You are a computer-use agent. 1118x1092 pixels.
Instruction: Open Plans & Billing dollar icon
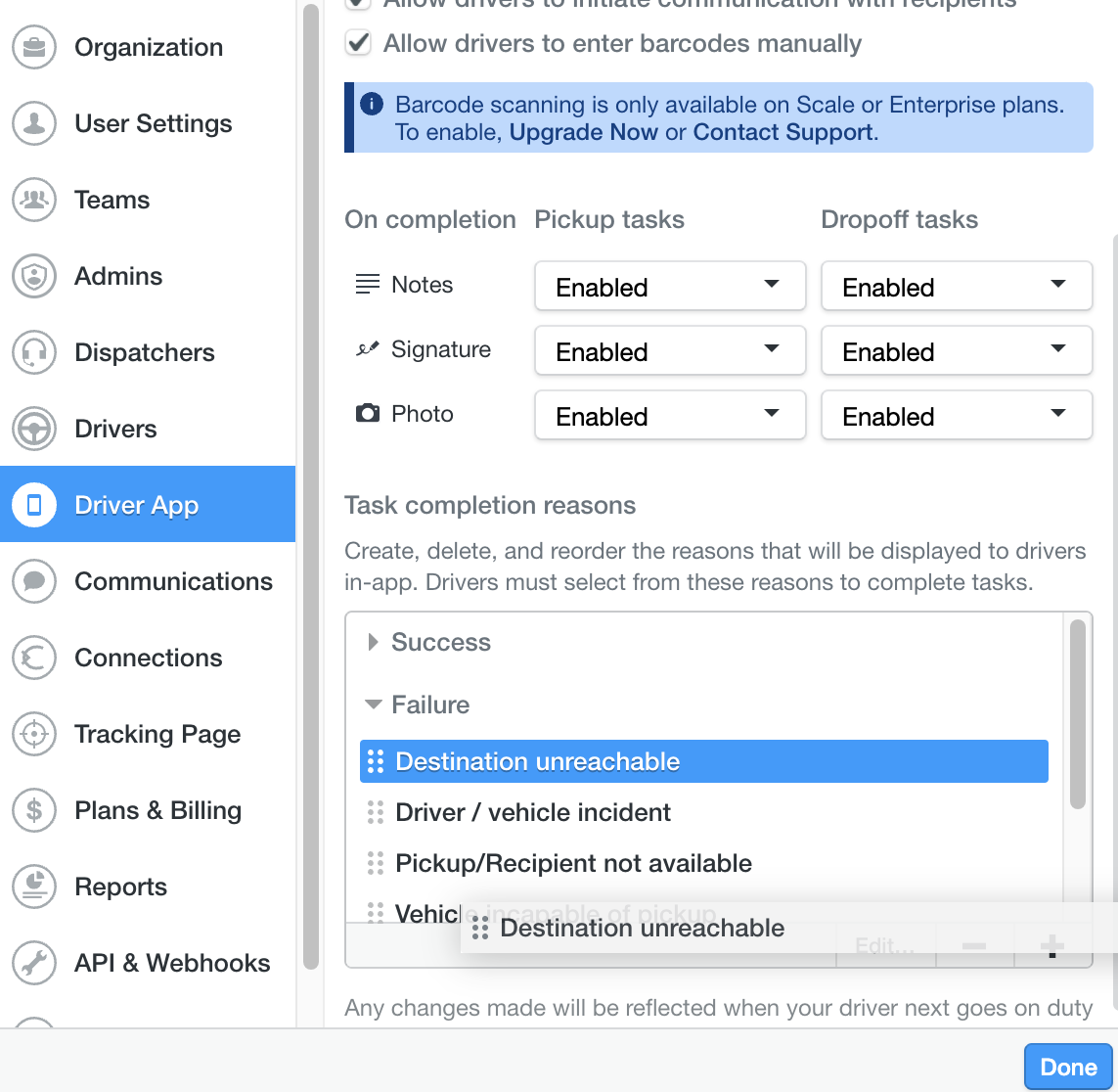click(33, 810)
